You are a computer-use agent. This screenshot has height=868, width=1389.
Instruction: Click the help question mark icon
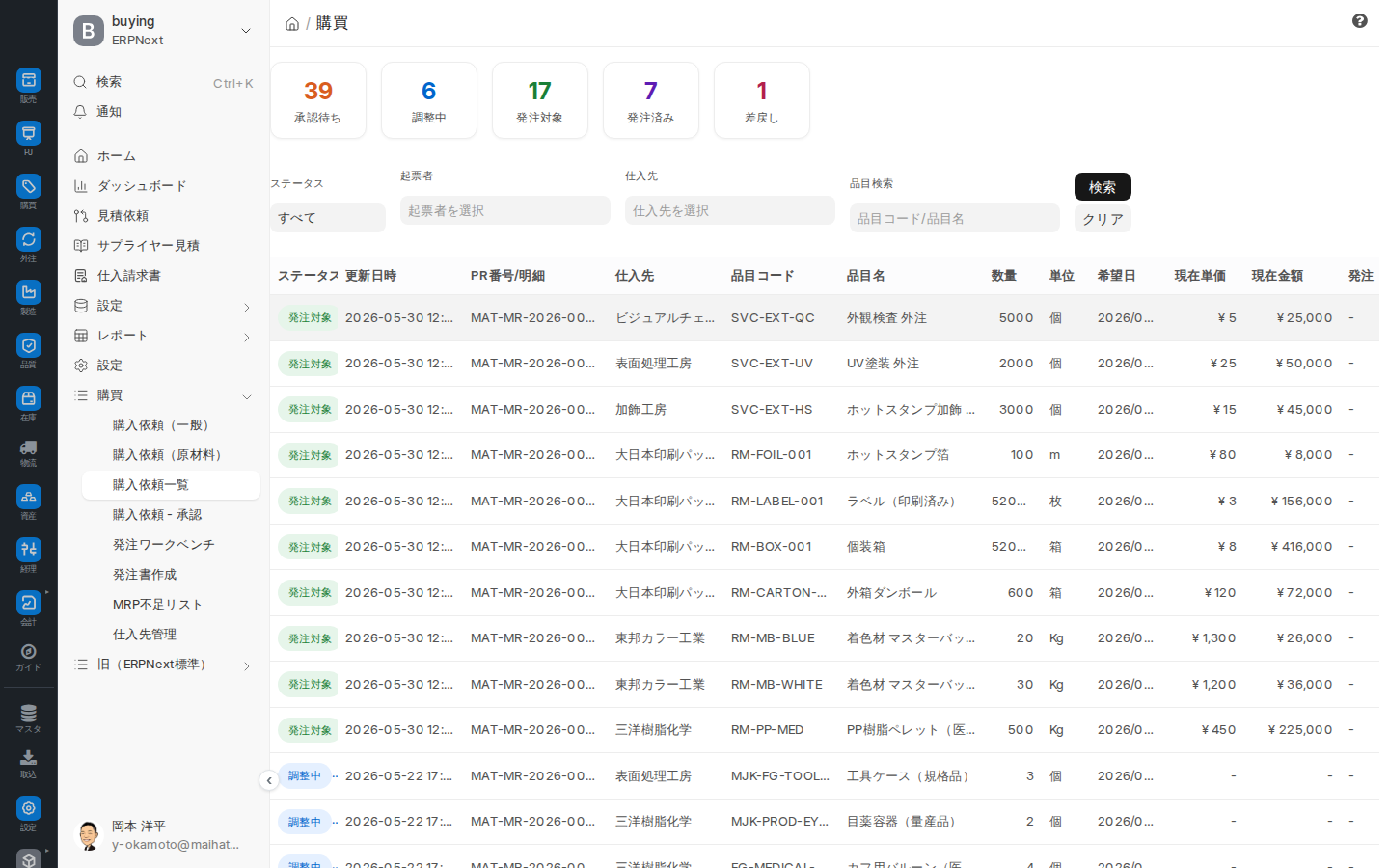pyautogui.click(x=1360, y=21)
